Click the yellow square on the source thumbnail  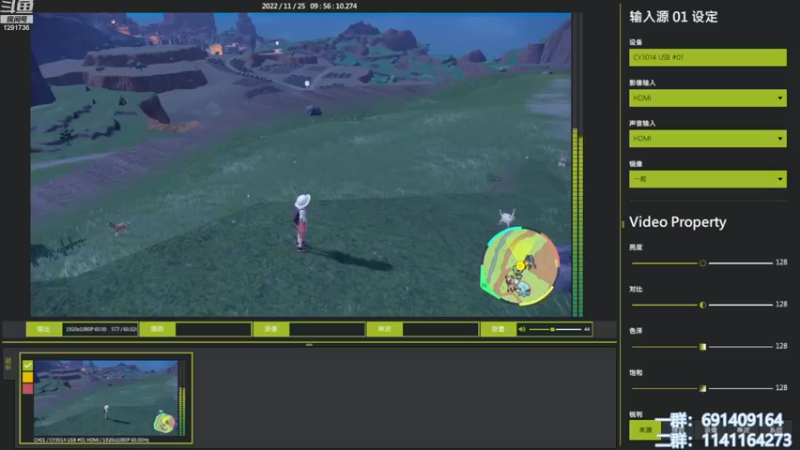[x=28, y=377]
